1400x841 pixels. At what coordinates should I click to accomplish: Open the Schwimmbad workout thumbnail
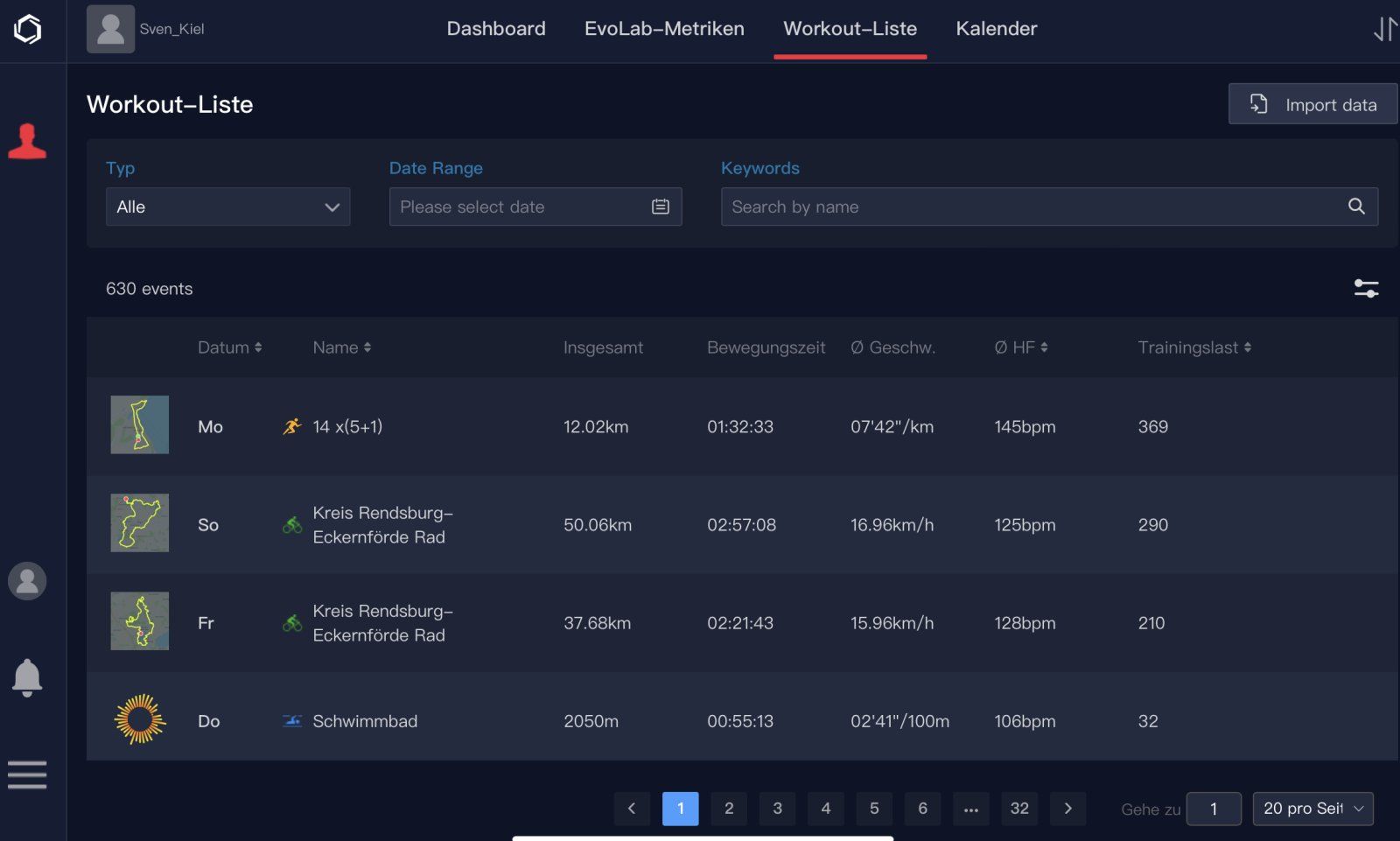[140, 719]
